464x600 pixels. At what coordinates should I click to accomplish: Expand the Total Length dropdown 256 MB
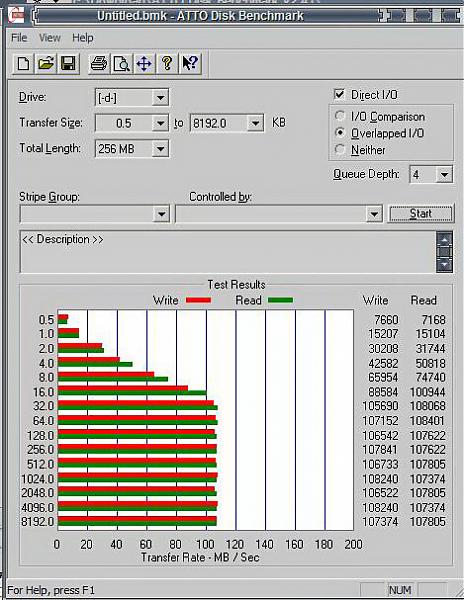point(160,149)
